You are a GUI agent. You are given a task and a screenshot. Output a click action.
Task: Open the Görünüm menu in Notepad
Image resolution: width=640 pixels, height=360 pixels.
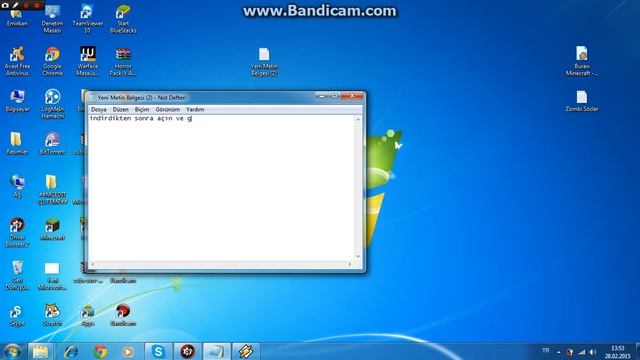pyautogui.click(x=167, y=109)
